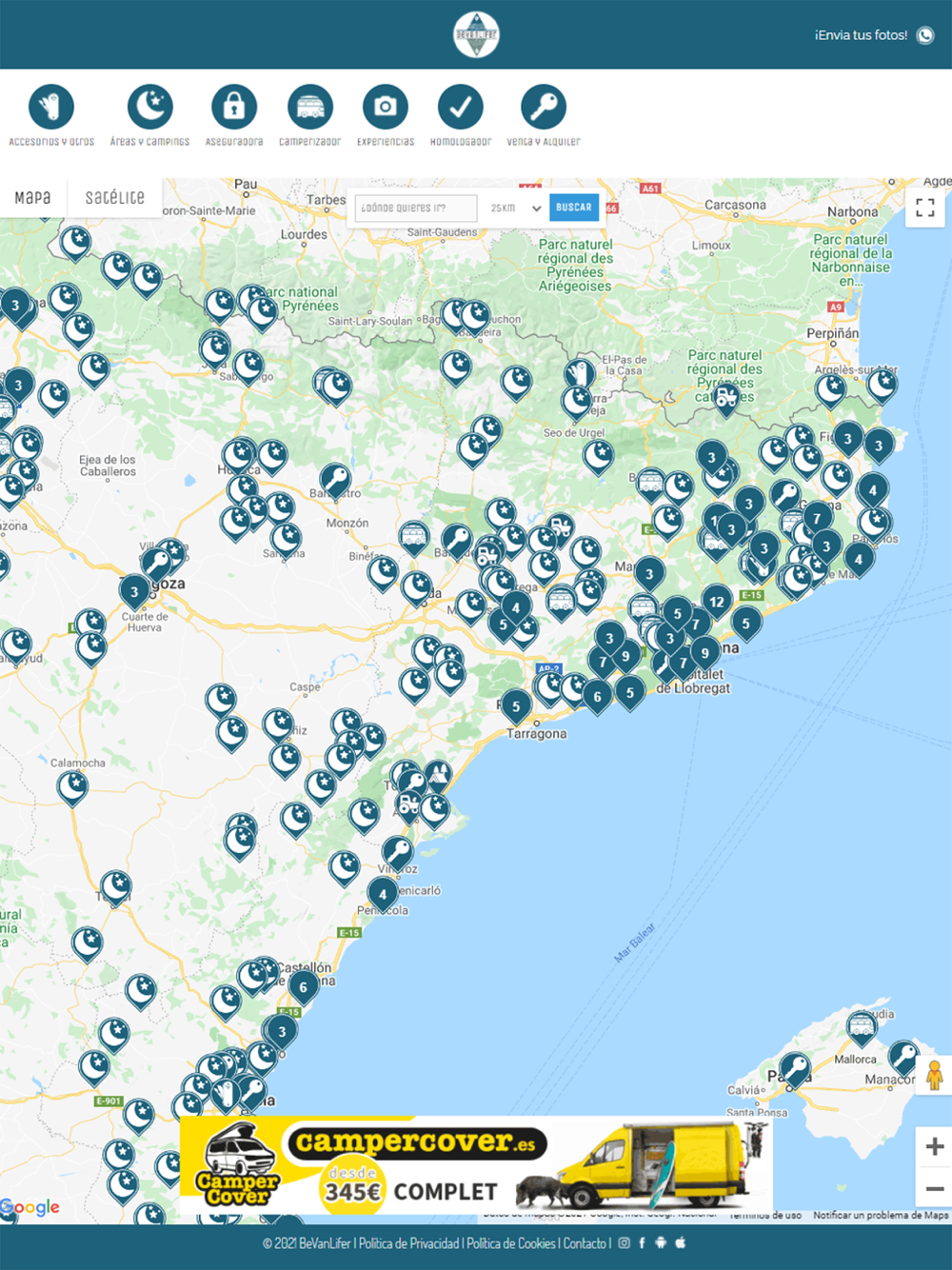
Task: Toggle fullscreen map view
Action: [925, 208]
